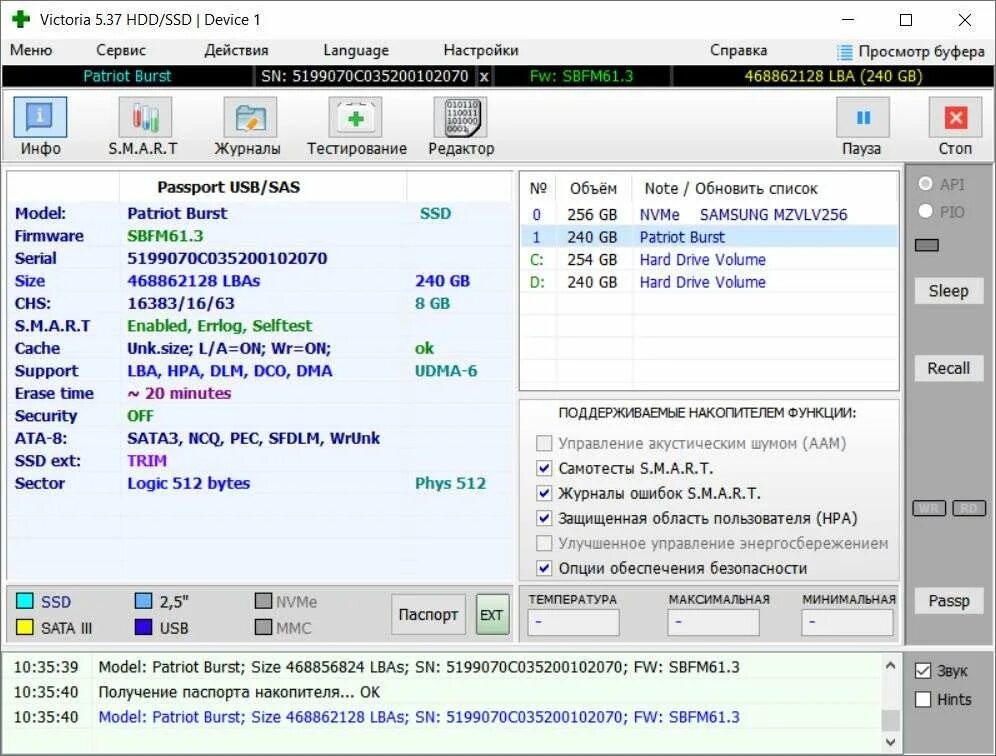
Task: Click the blue log line at 10:35:40
Action: tap(419, 717)
